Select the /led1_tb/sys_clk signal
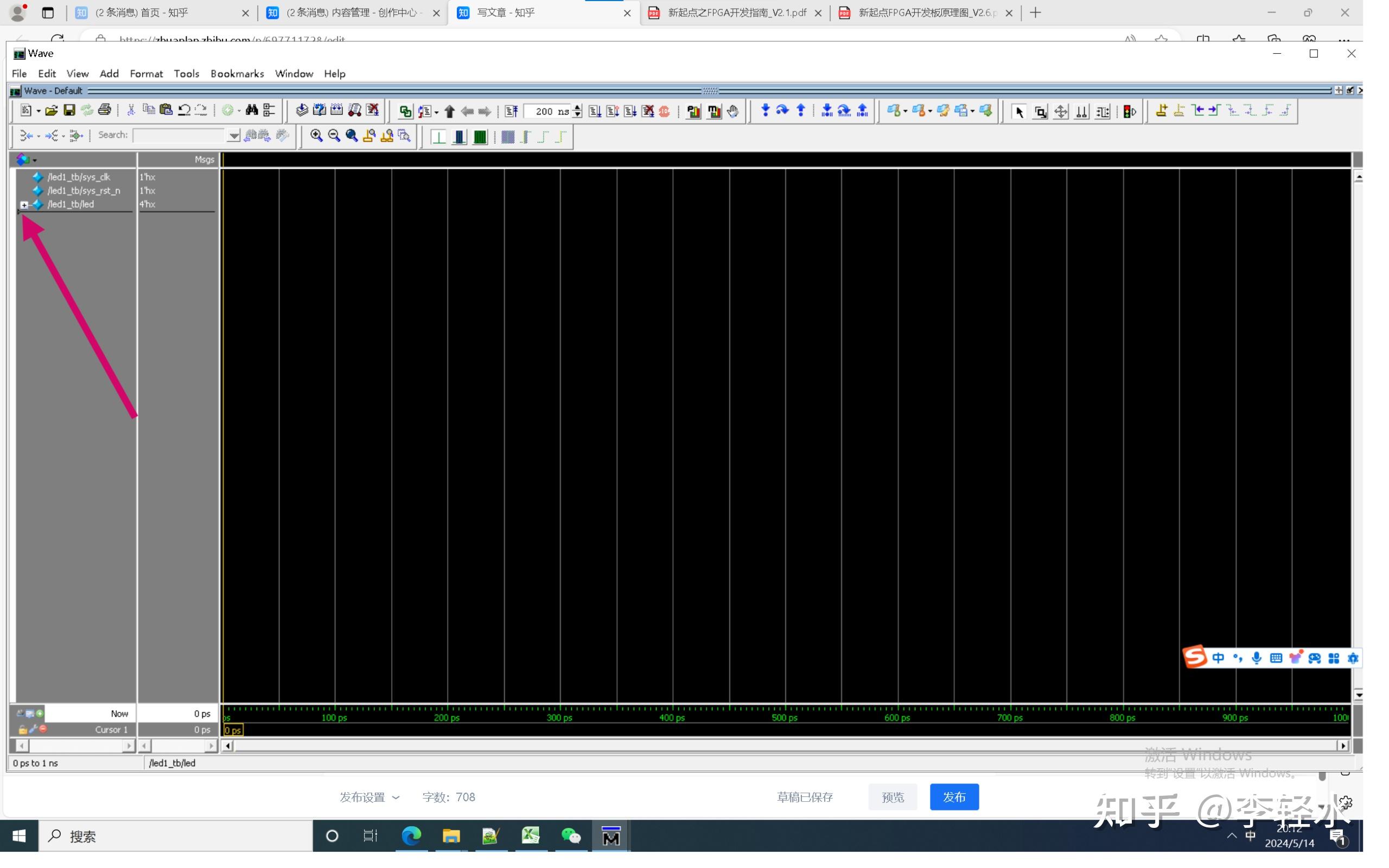 (x=79, y=177)
